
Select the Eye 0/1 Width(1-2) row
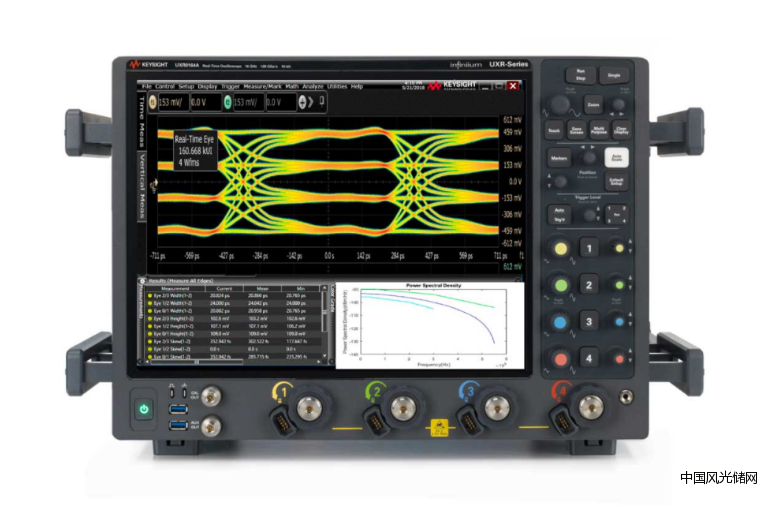pyautogui.click(x=234, y=311)
